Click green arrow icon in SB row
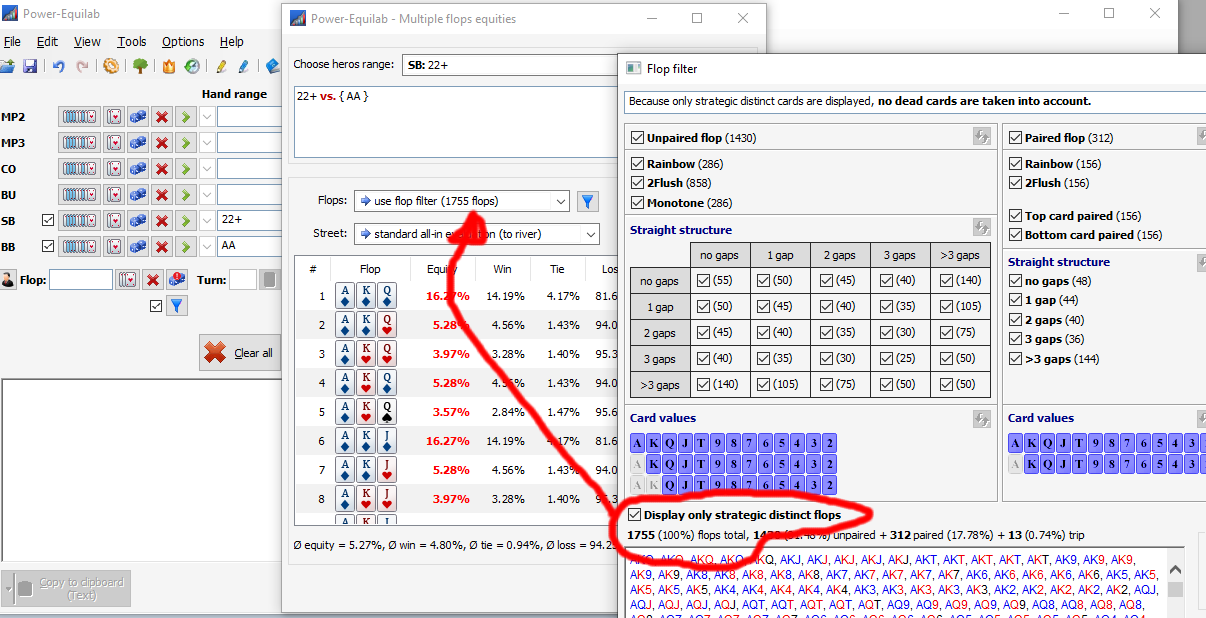 pyautogui.click(x=186, y=220)
